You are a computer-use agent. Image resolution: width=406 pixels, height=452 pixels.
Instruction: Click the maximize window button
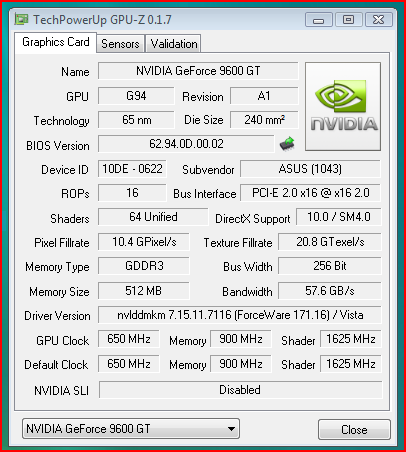point(348,20)
